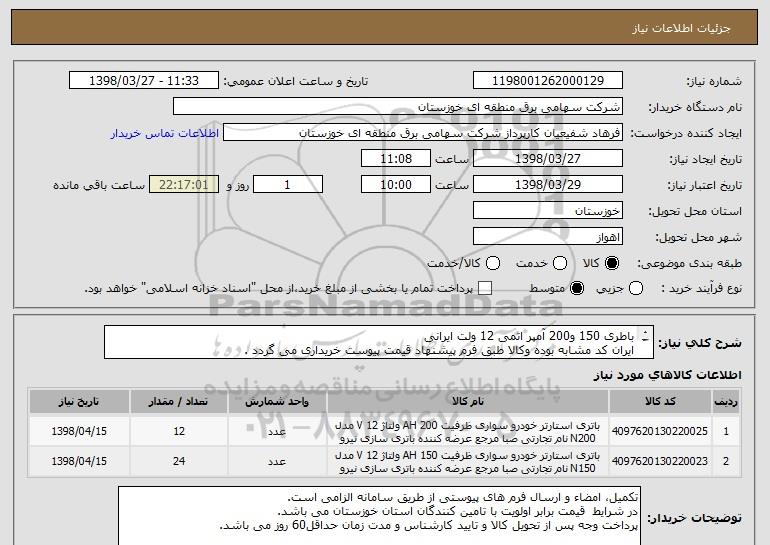
Task: Tick the اسناد خزانه اسلامی payment checkbox
Action: tap(485, 288)
